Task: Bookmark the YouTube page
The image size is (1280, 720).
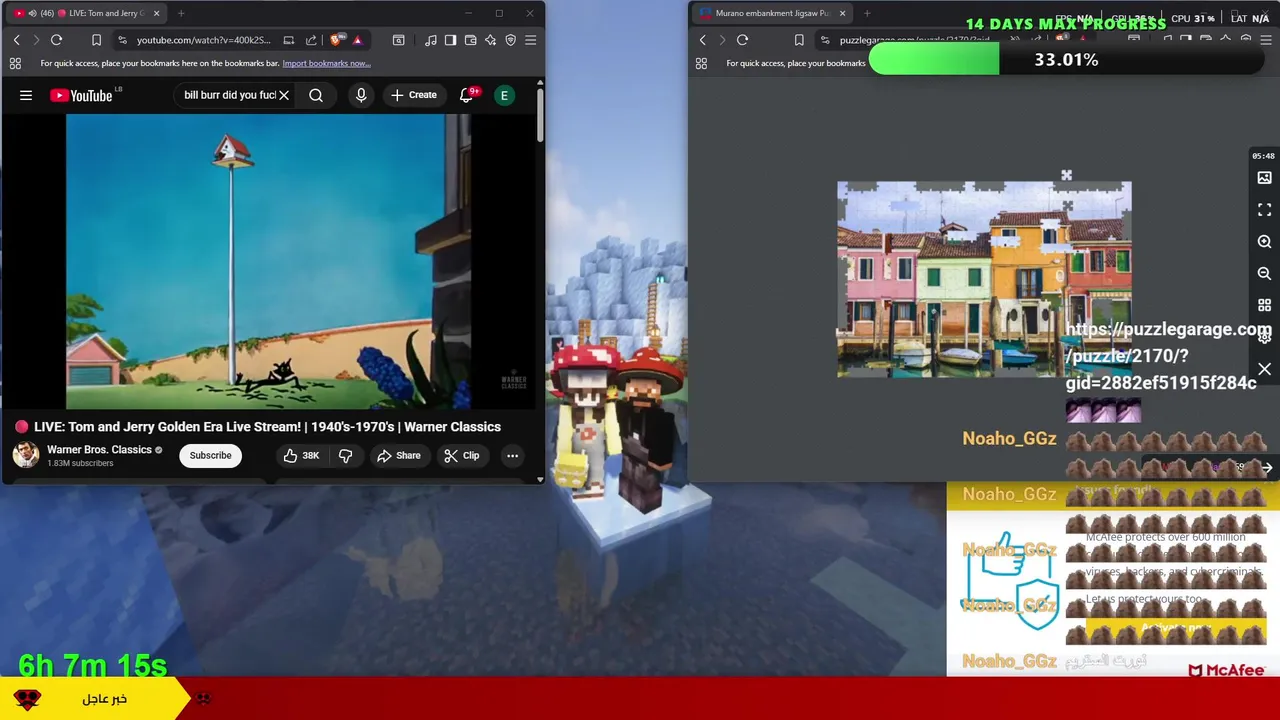Action: tap(96, 40)
